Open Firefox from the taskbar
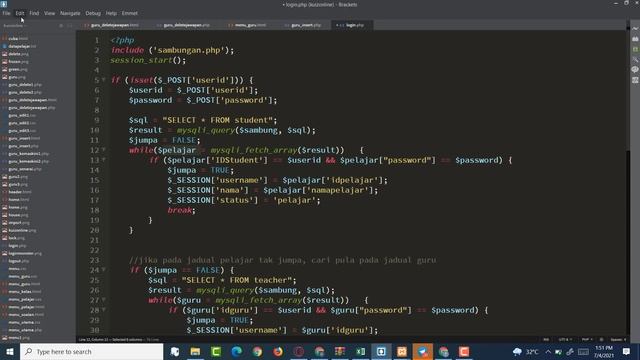640x360 pixels. click(x=278, y=351)
